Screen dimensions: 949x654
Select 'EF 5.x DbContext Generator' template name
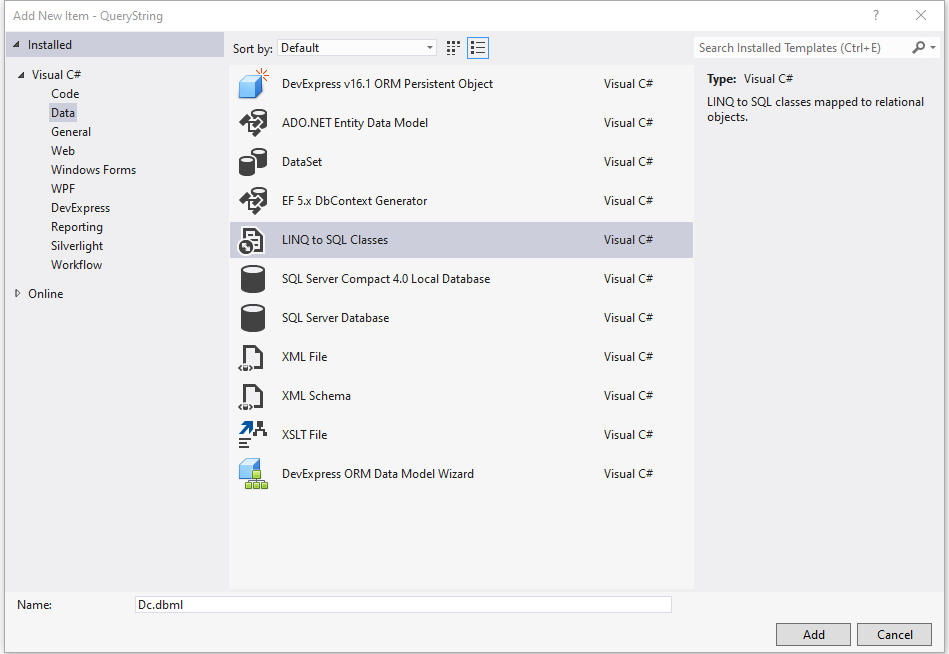(355, 201)
